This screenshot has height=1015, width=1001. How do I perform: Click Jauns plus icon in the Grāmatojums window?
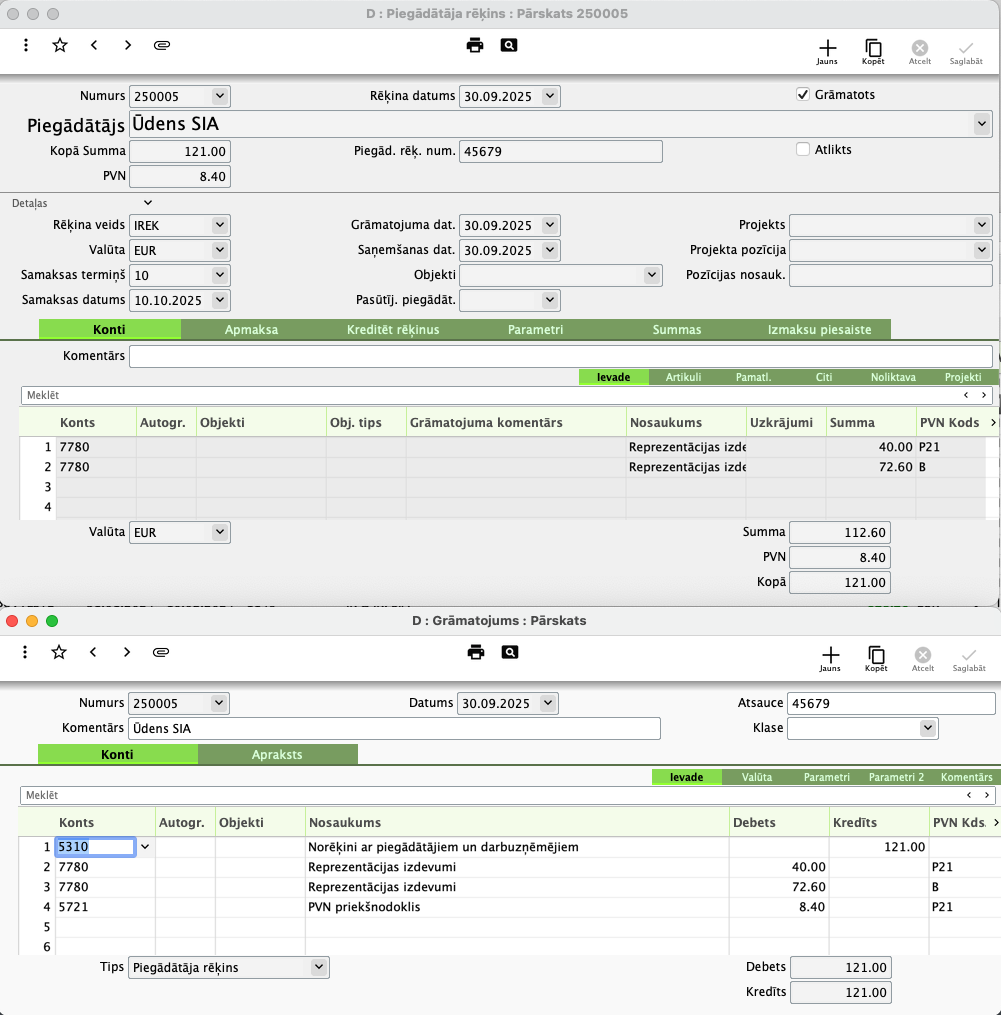829,656
